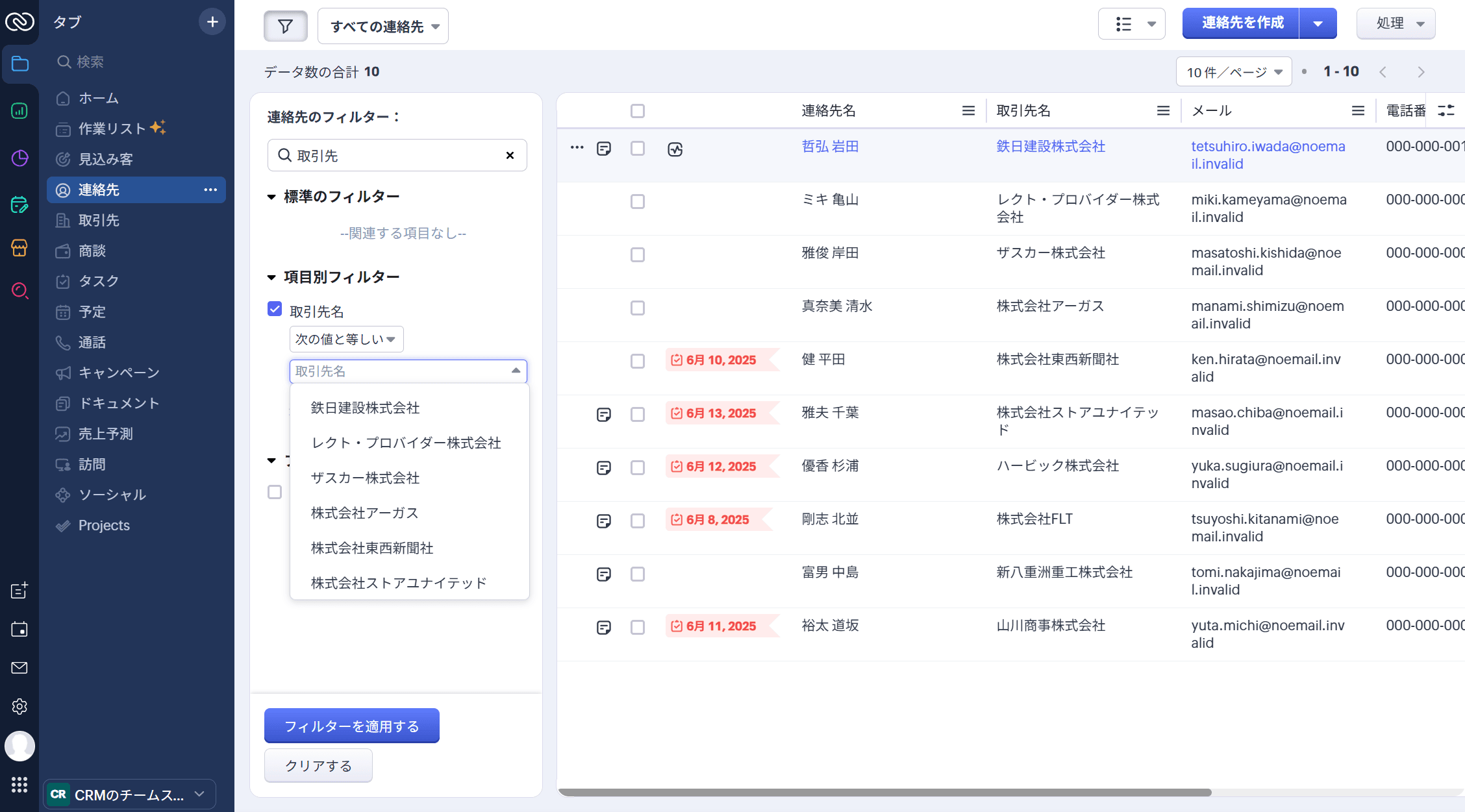Go to the next page arrow
The image size is (1465, 812).
[1421, 72]
